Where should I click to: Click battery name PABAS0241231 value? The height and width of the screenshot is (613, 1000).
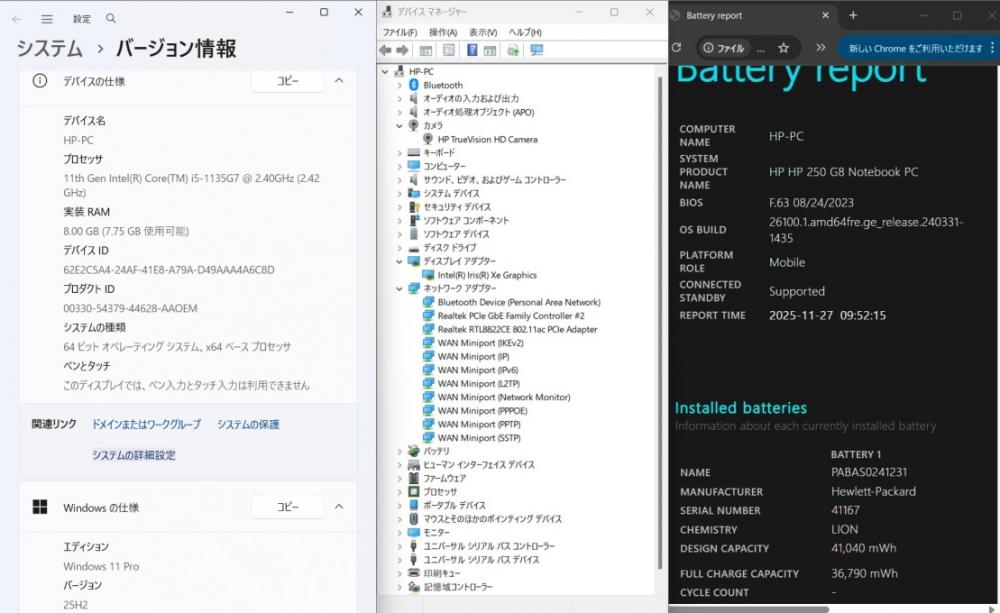[869, 472]
